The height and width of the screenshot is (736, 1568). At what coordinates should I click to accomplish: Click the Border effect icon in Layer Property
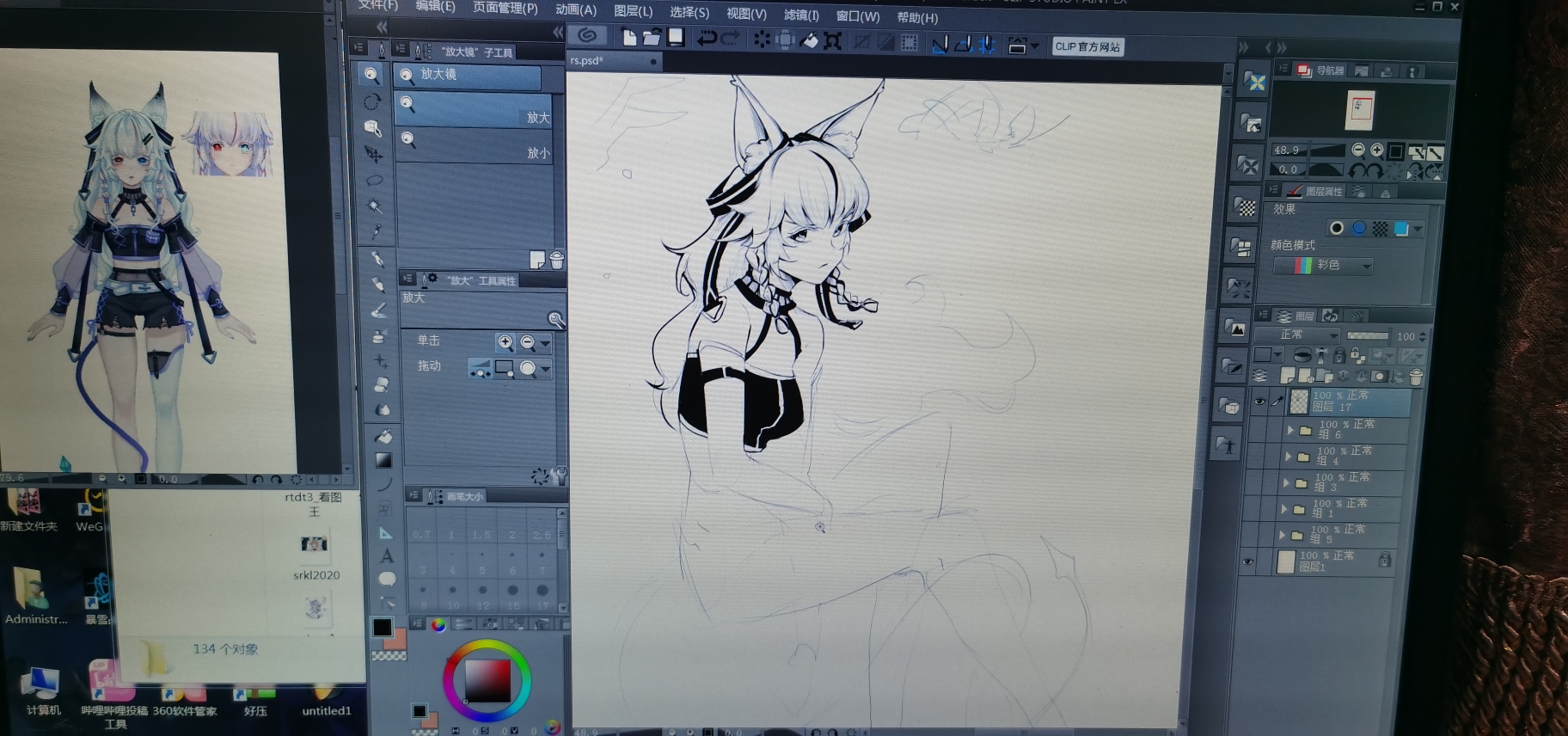click(x=1337, y=228)
